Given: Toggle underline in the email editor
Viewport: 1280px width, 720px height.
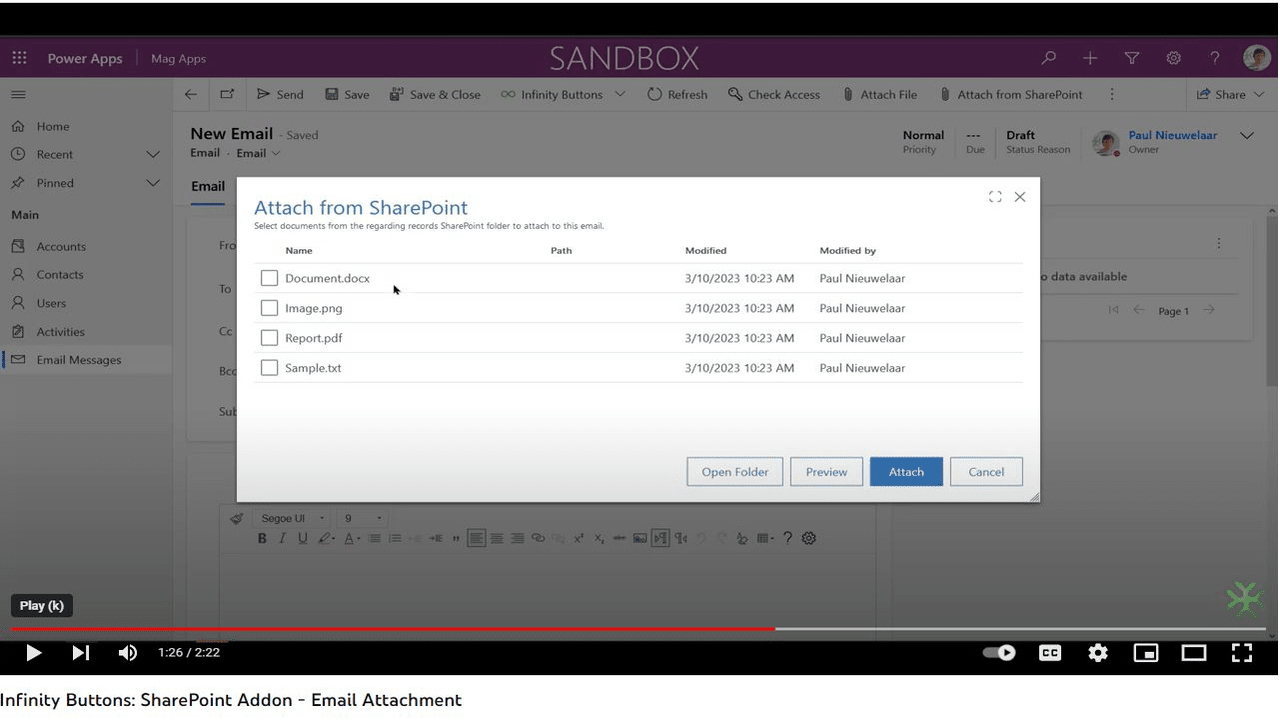Looking at the screenshot, I should click(303, 538).
